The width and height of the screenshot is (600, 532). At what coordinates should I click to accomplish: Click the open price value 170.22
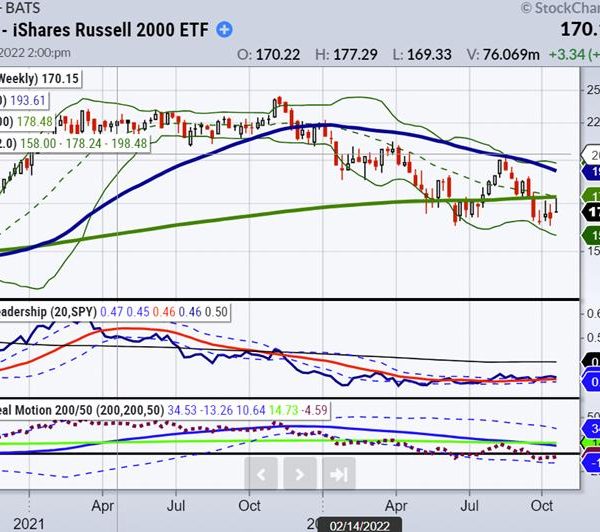point(278,55)
